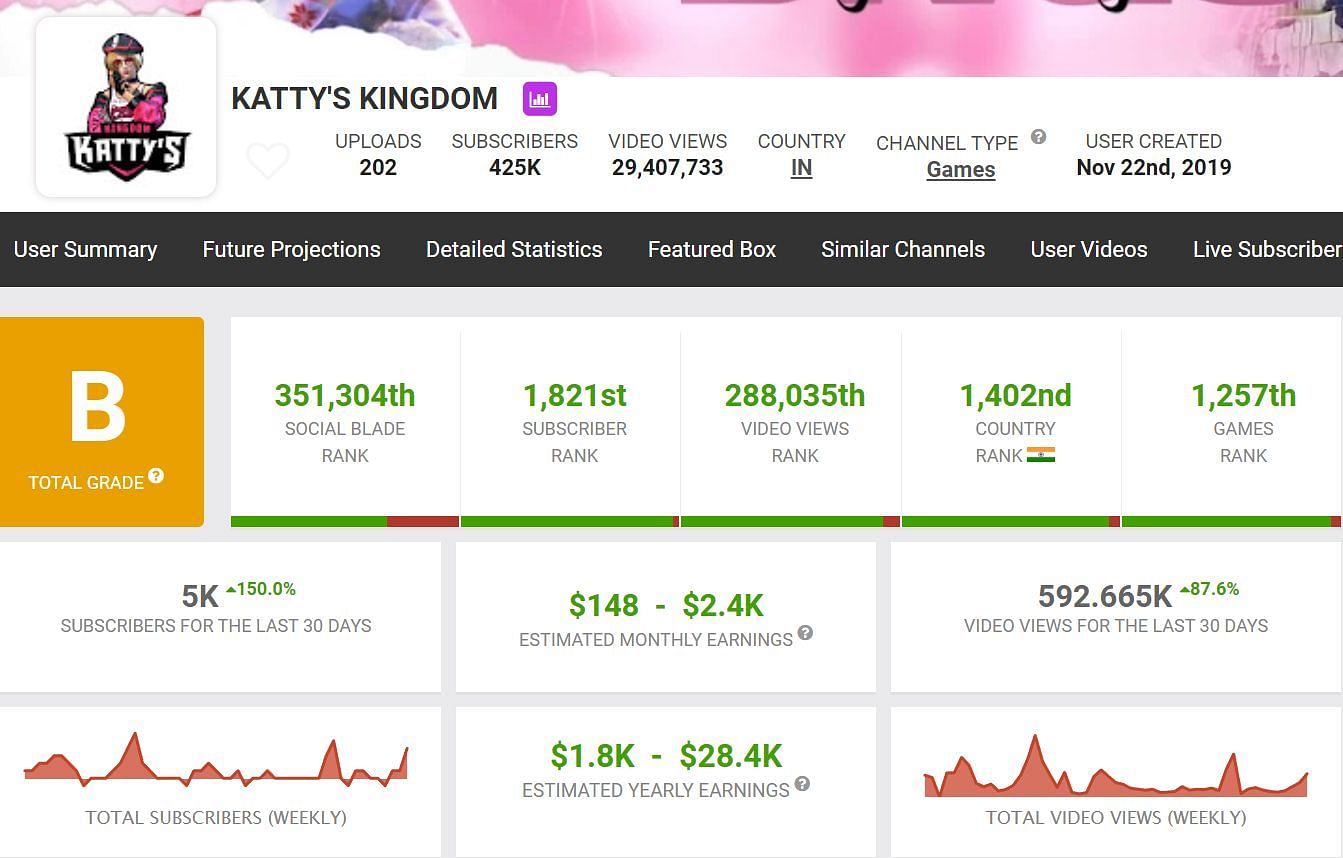
Task: Click the 351,304th Social Blade rank value
Action: click(345, 395)
